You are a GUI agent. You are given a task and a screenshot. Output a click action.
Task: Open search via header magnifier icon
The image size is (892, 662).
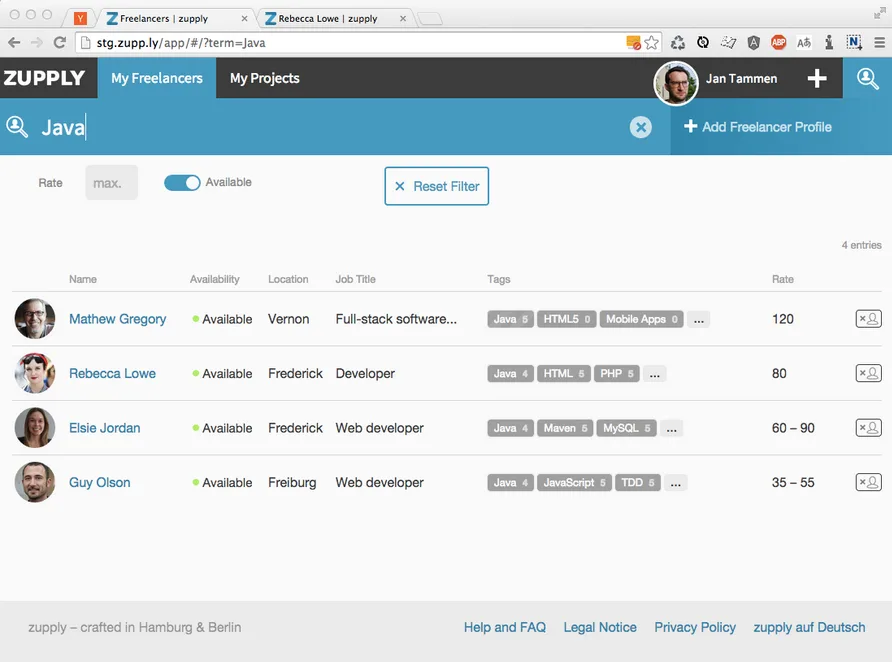(868, 78)
